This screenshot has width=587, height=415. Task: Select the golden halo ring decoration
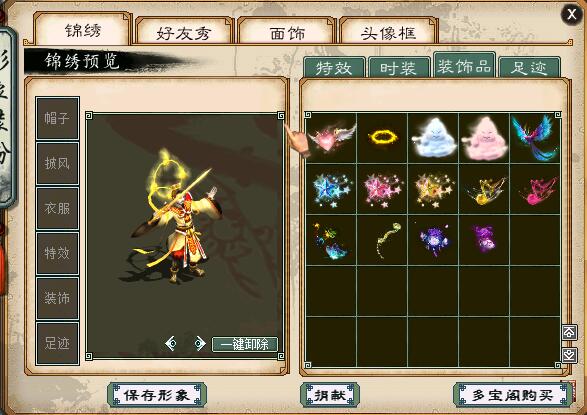coord(382,138)
